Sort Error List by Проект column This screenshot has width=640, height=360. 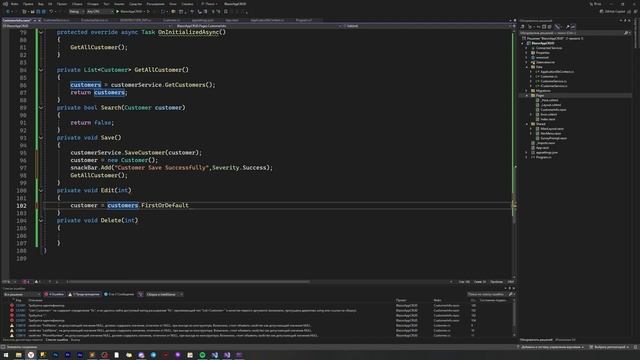[x=401, y=300]
